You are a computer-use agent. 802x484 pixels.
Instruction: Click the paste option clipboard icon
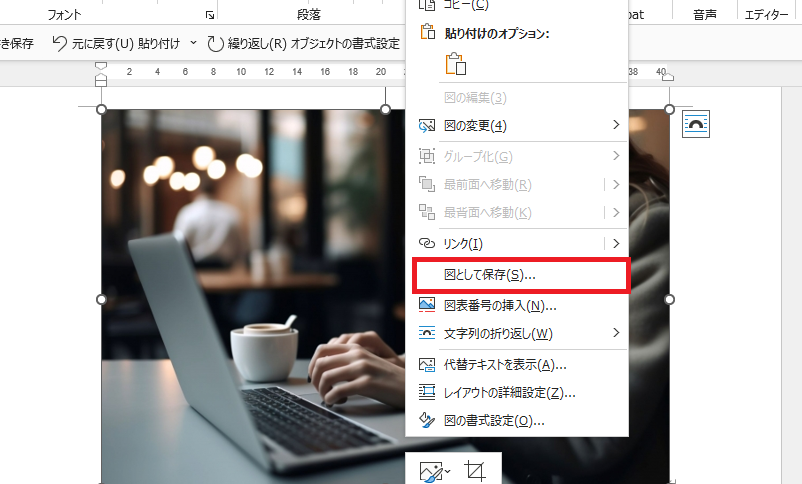[456, 64]
